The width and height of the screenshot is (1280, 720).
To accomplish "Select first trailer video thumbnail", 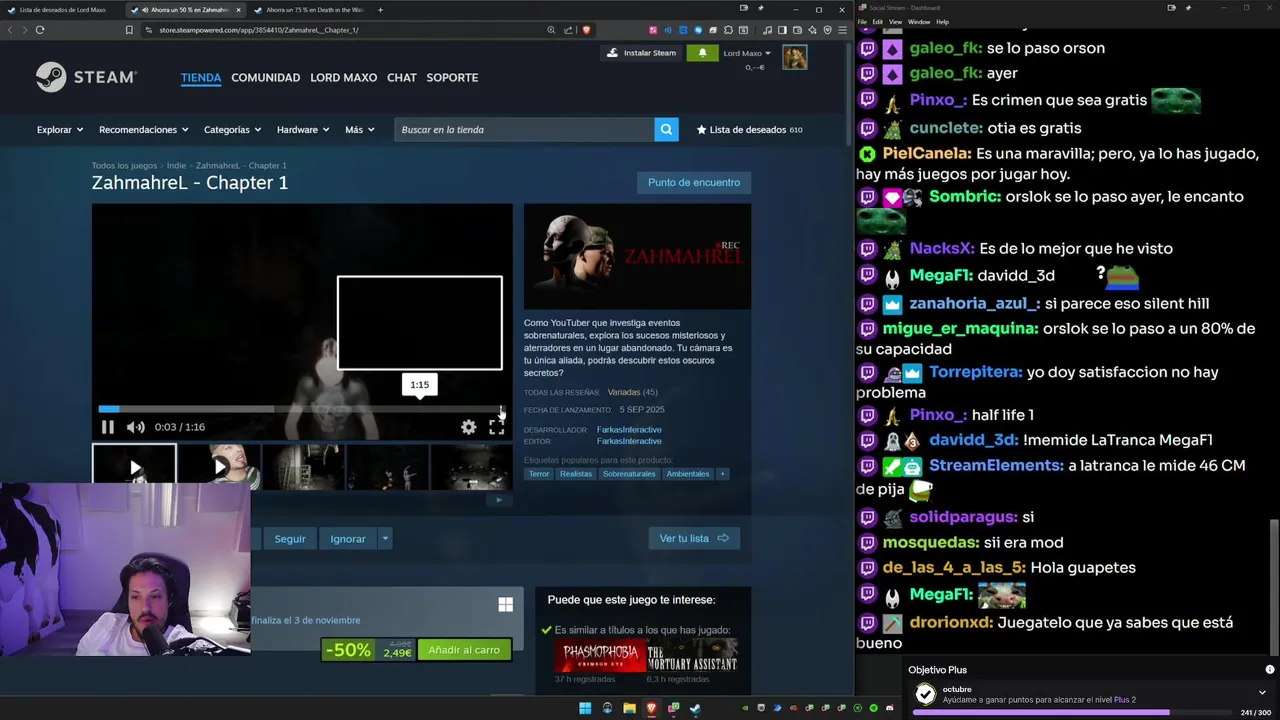I will click(134, 466).
